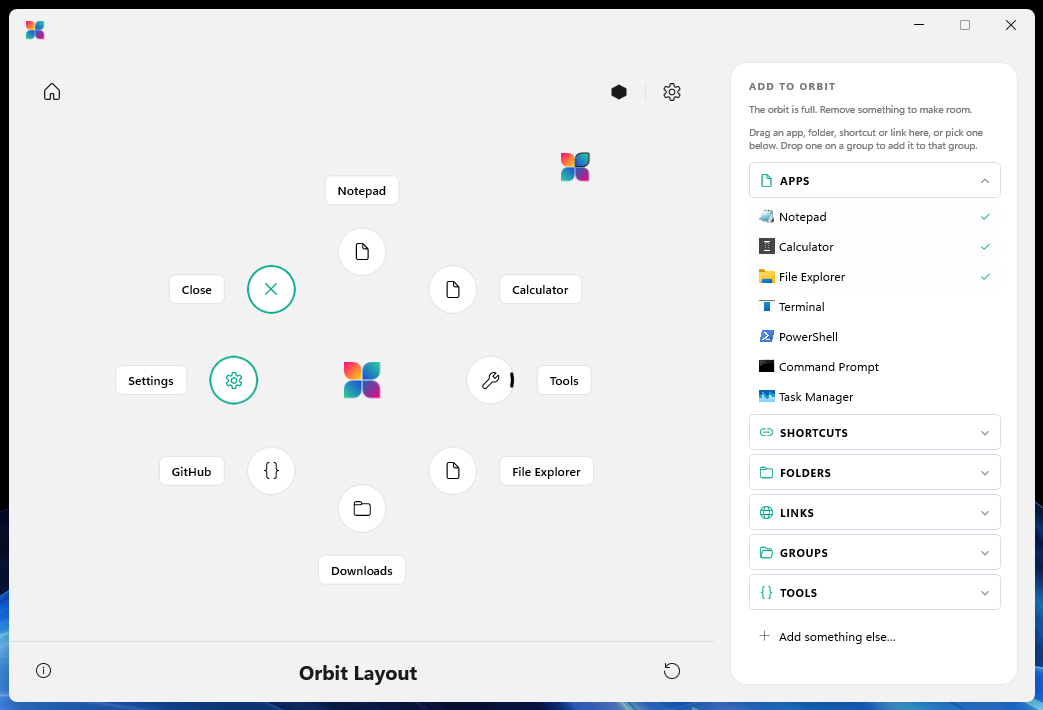Click the Notepad app icon in list
The width and height of the screenshot is (1043, 710).
coord(766,217)
